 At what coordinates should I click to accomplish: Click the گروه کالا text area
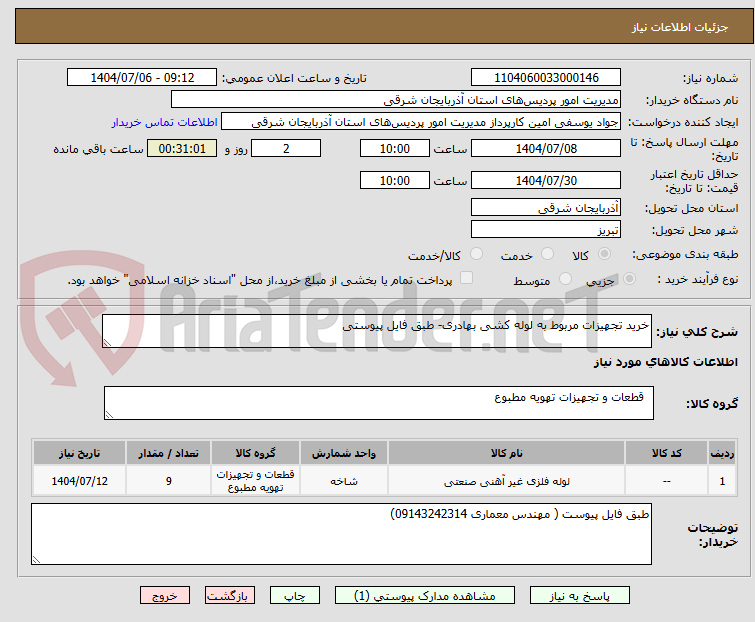379,403
